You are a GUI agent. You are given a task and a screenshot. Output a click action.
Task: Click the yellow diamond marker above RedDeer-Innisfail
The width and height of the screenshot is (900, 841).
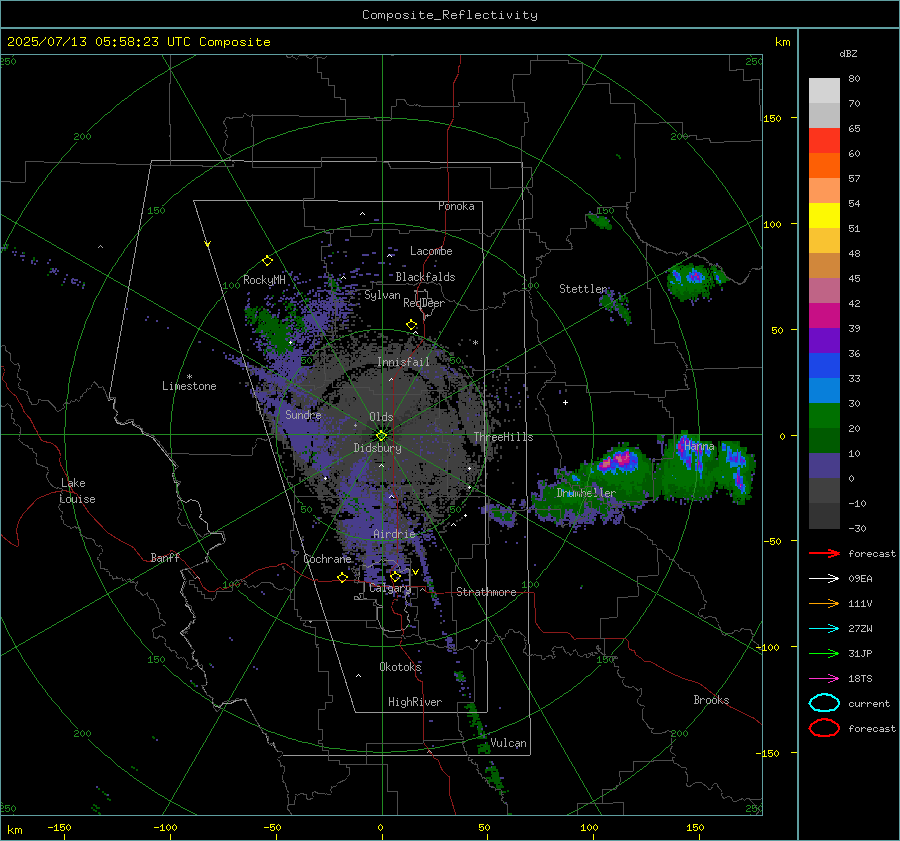pyautogui.click(x=412, y=325)
